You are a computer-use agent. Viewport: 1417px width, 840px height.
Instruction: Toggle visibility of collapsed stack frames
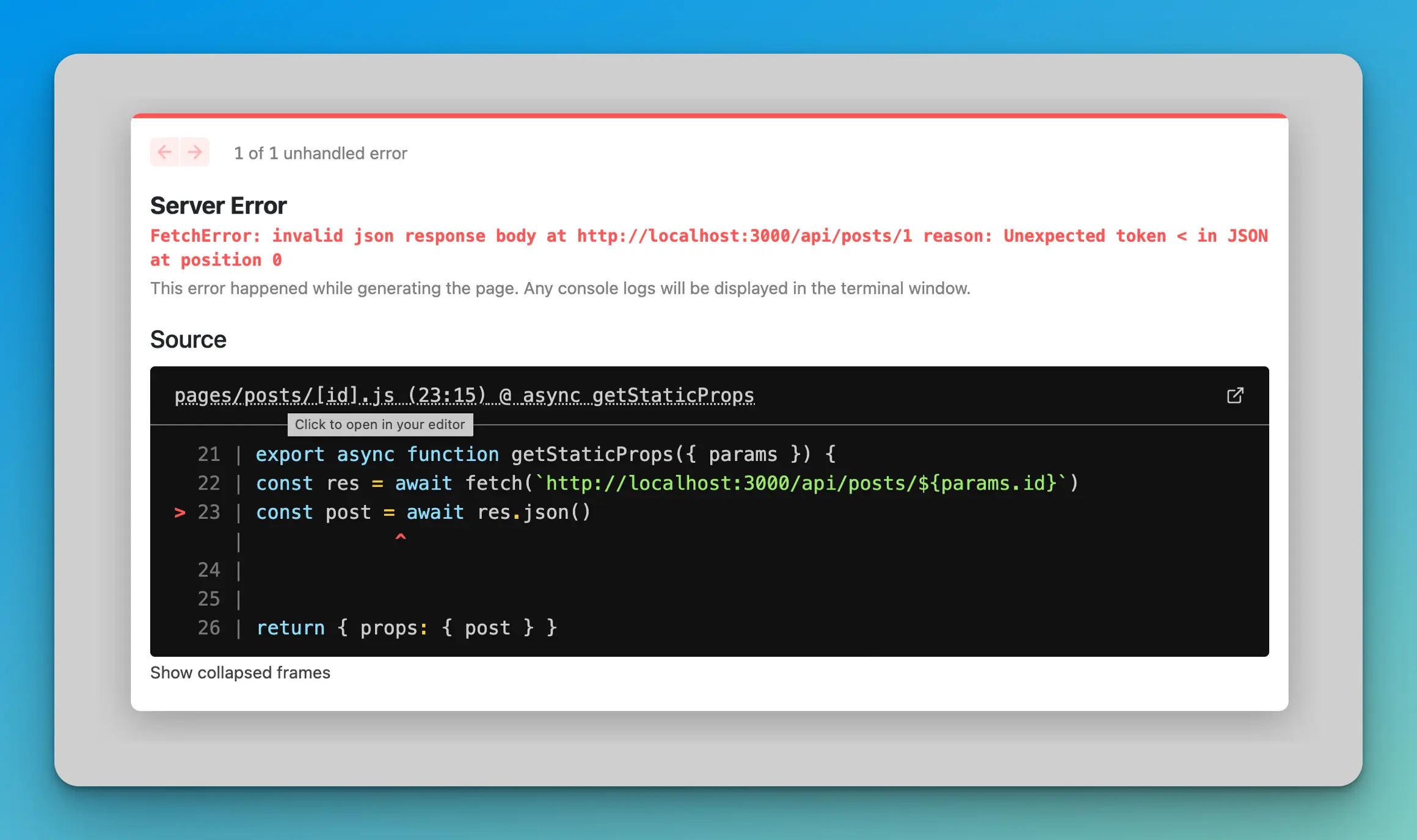[240, 671]
